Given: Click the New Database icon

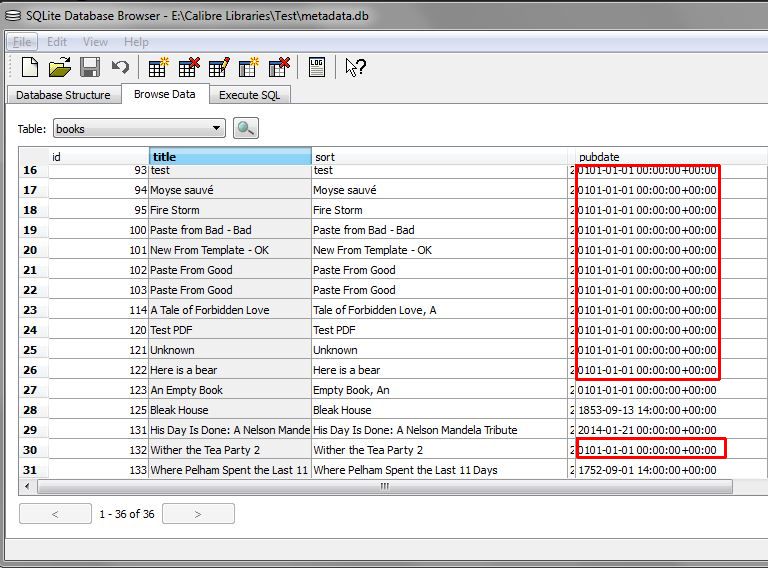Looking at the screenshot, I should coord(29,67).
